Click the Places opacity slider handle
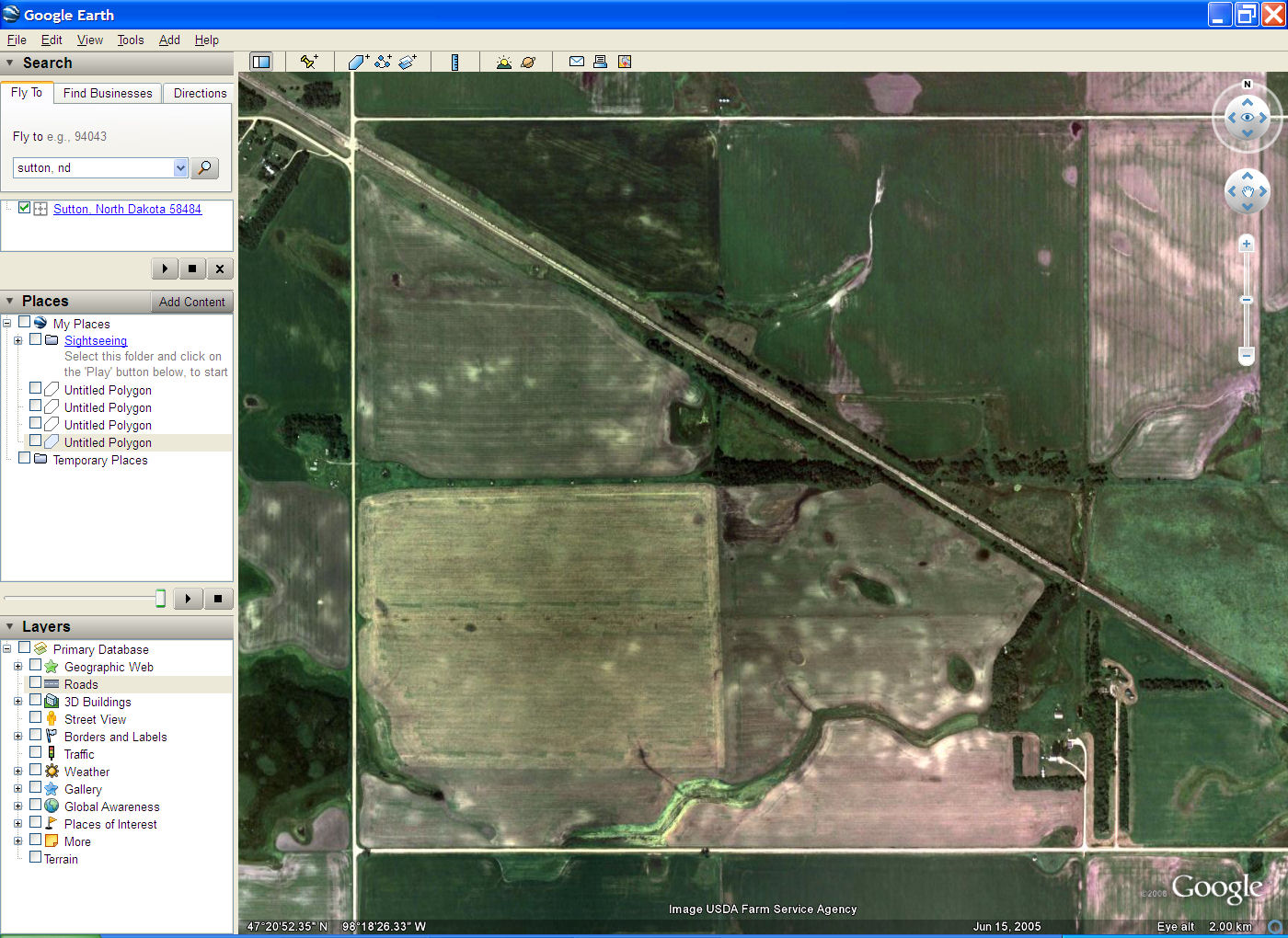This screenshot has height=938, width=1288. (160, 599)
